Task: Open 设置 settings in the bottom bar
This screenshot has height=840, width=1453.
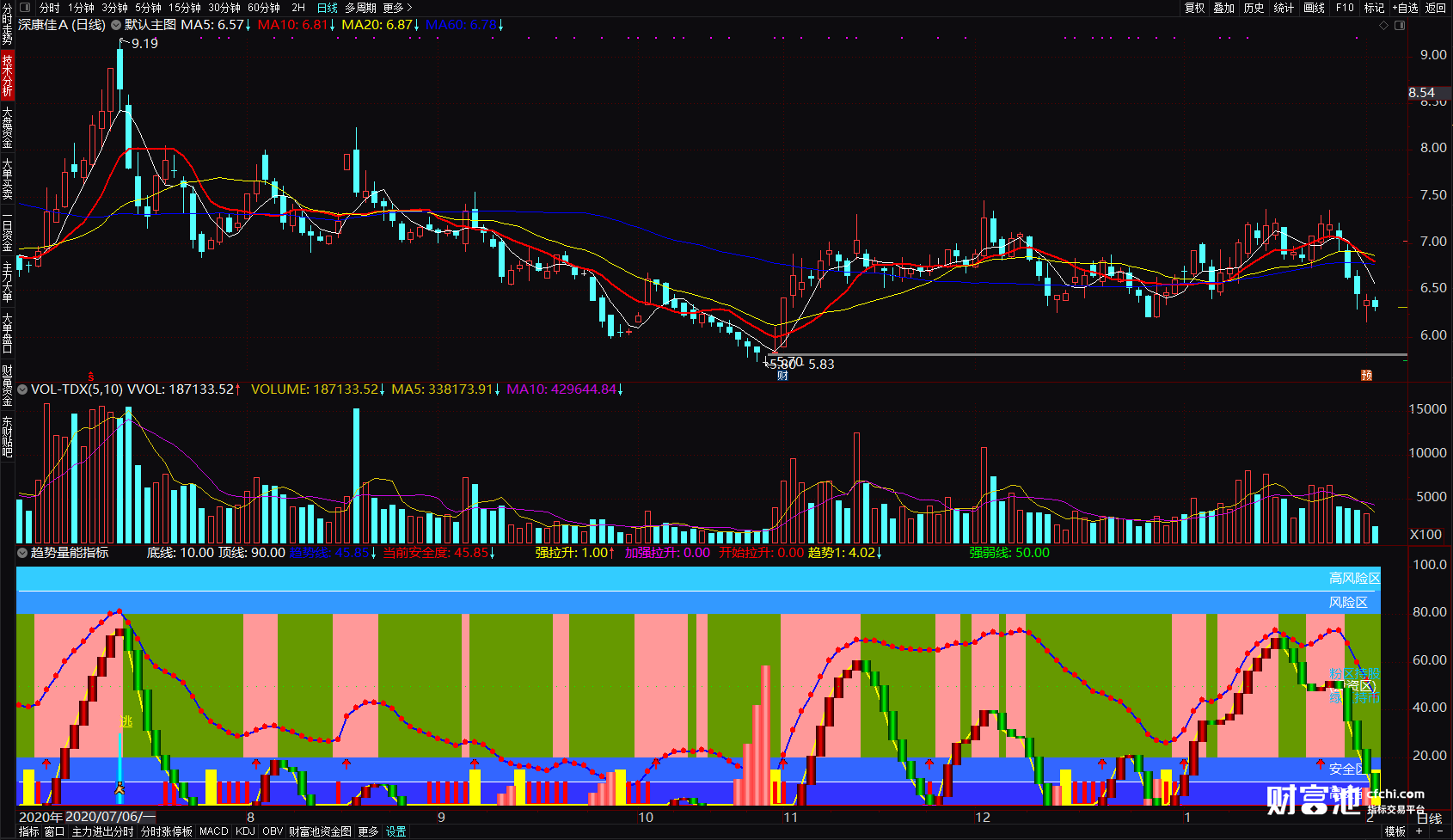Action: (395, 831)
